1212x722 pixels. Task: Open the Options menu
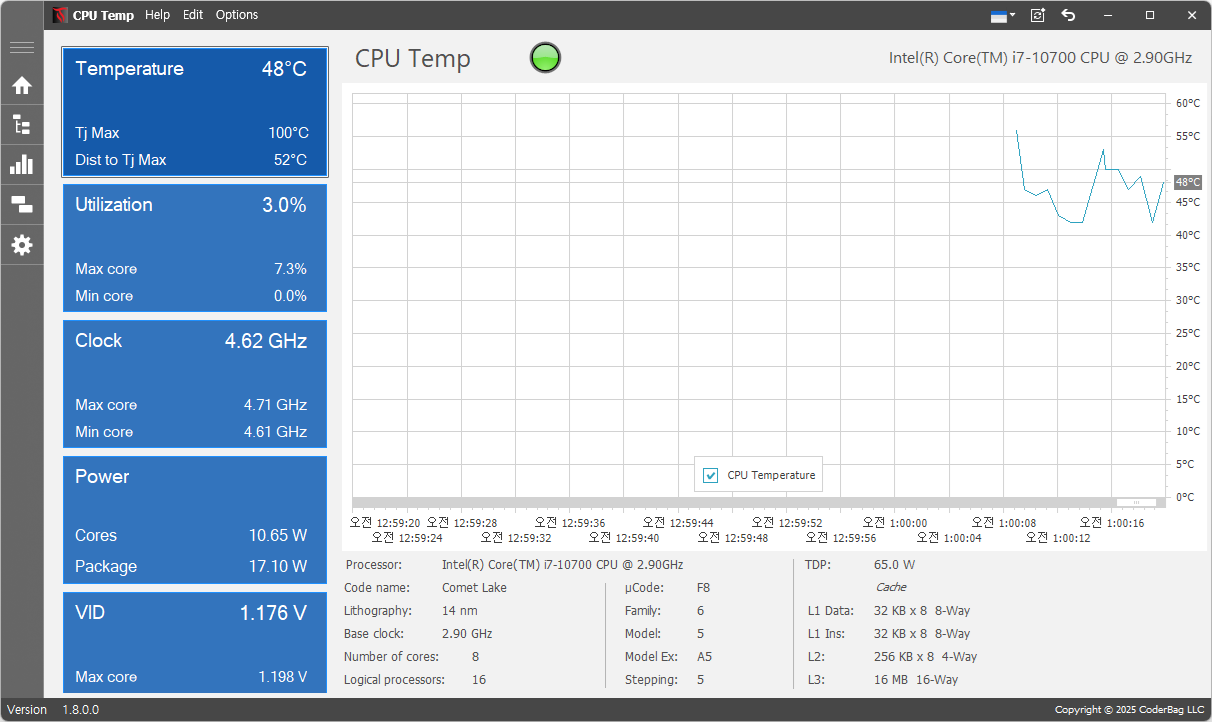click(237, 15)
